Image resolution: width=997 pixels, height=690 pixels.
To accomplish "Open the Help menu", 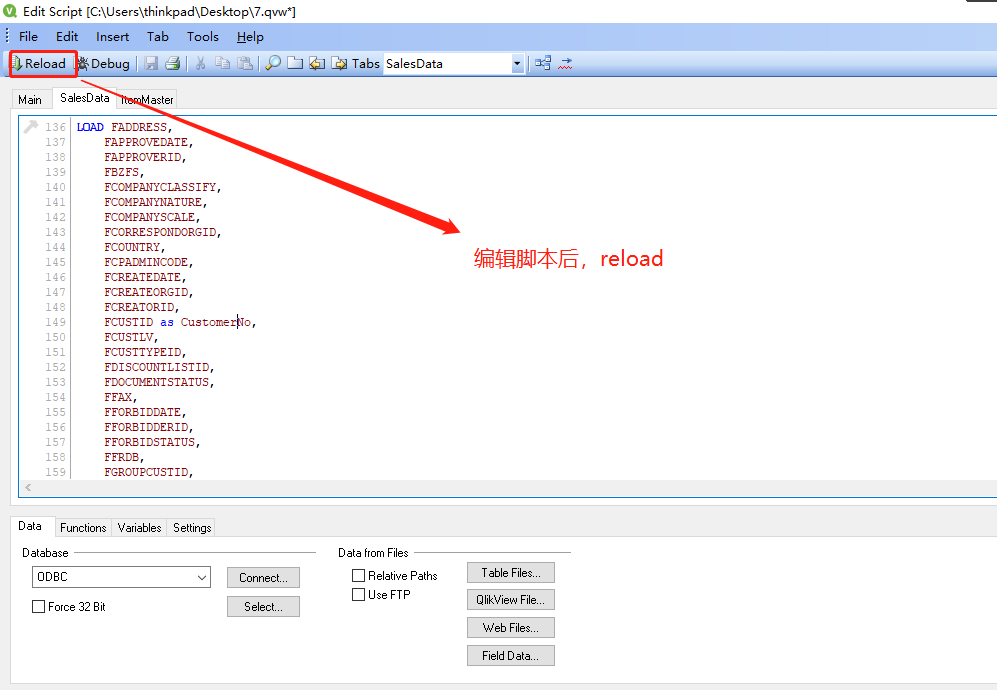I will [x=250, y=37].
